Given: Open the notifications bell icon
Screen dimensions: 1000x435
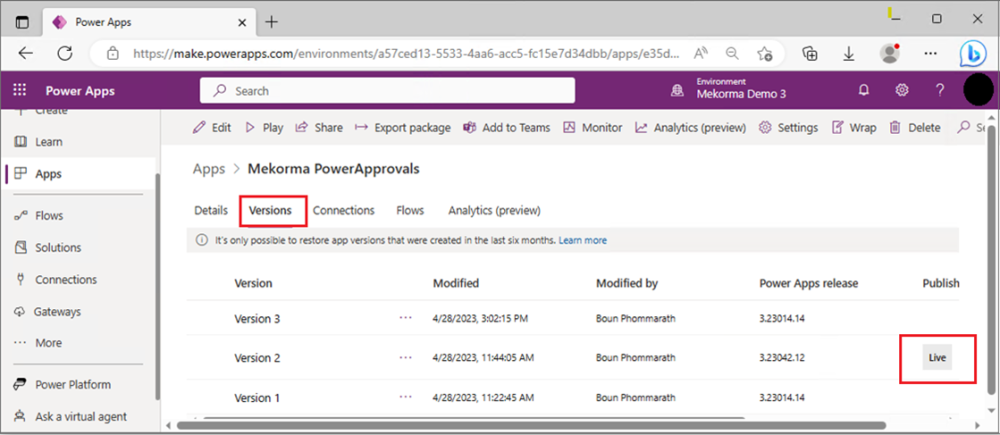Looking at the screenshot, I should click(864, 91).
